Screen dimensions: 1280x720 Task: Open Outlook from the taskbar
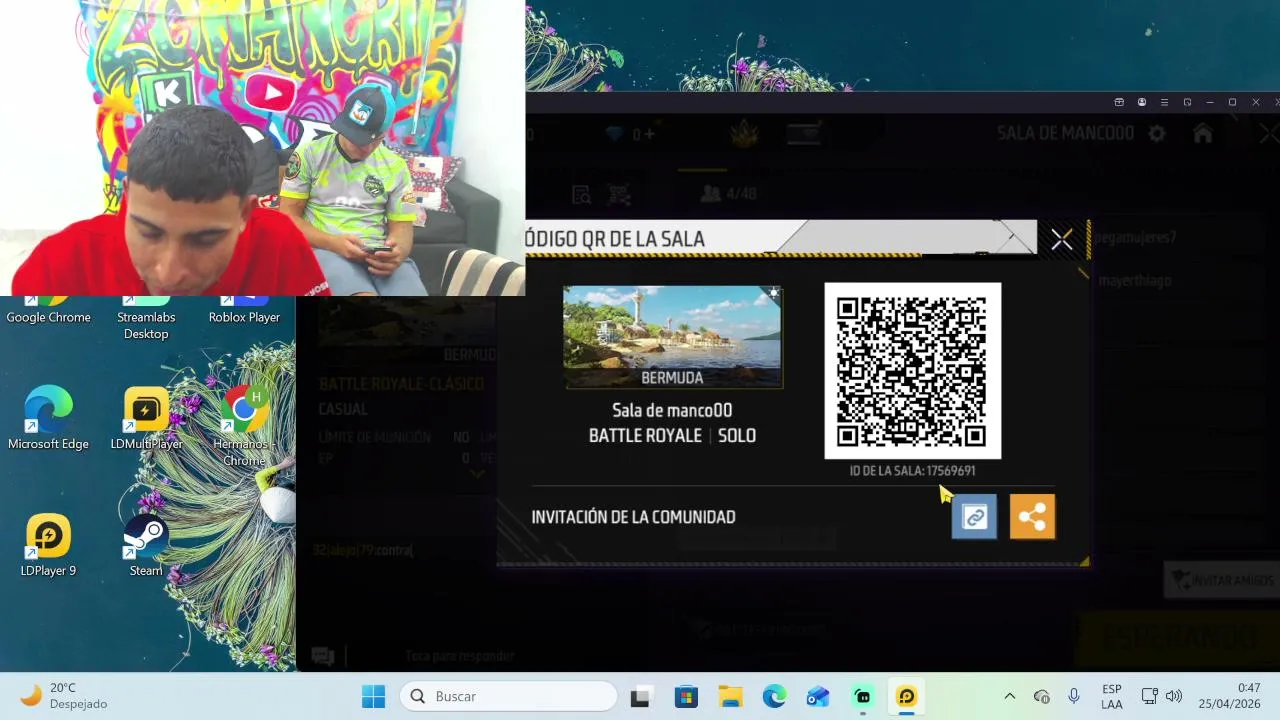(x=818, y=696)
